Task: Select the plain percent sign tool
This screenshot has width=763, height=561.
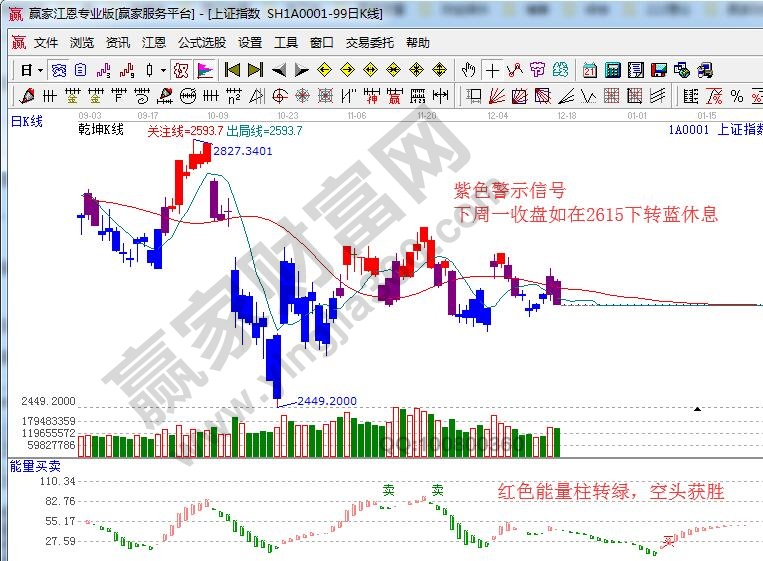Action: (x=736, y=96)
